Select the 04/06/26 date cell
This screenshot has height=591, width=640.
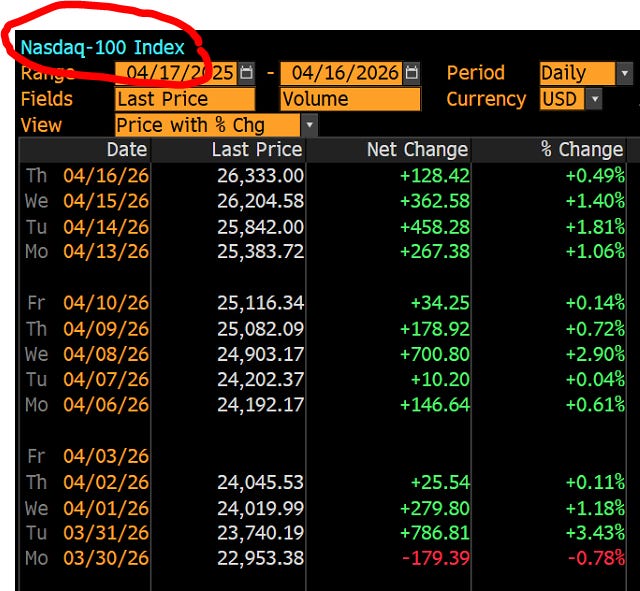point(106,404)
